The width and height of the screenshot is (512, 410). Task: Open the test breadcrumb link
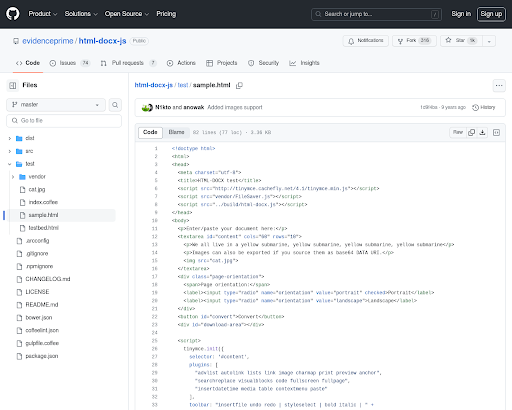183,85
